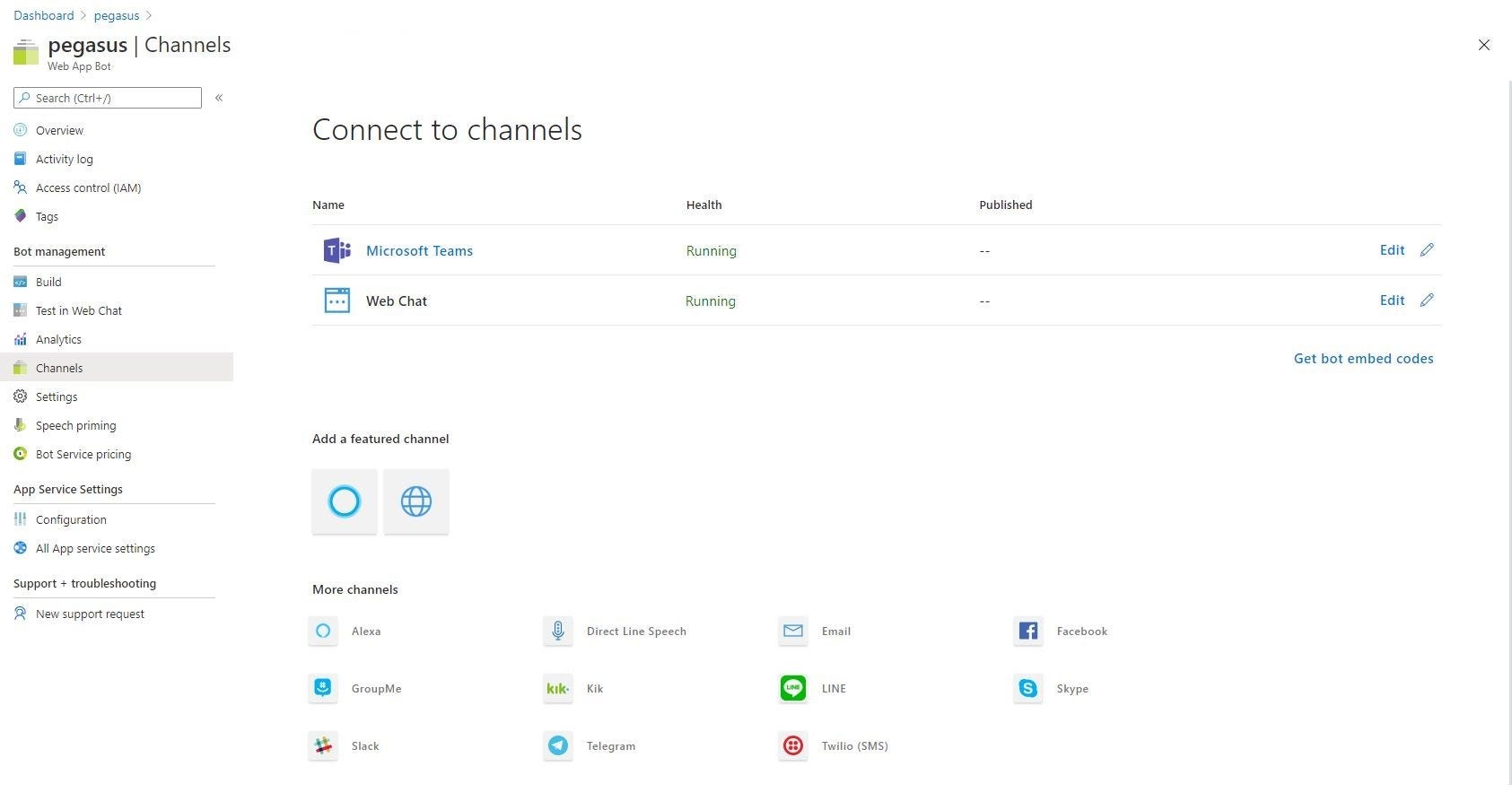Image resolution: width=1512 pixels, height=810 pixels.
Task: Click the LINE channel icon
Action: coord(793,688)
